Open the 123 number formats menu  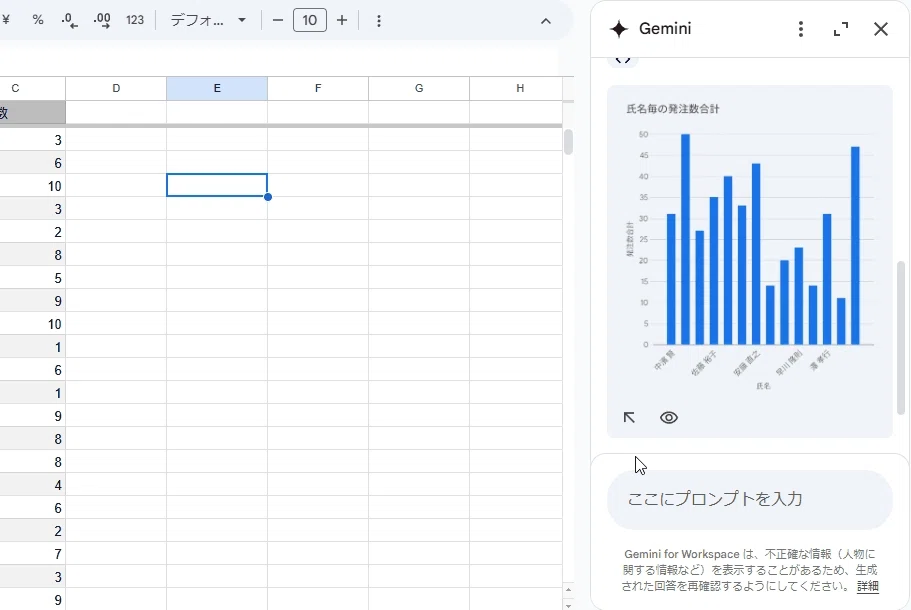pos(135,20)
